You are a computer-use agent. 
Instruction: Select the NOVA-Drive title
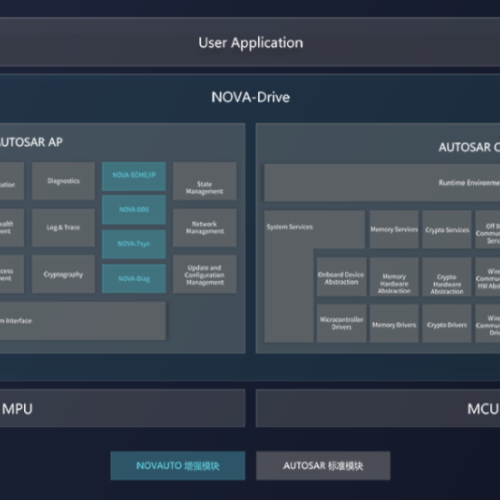251,97
